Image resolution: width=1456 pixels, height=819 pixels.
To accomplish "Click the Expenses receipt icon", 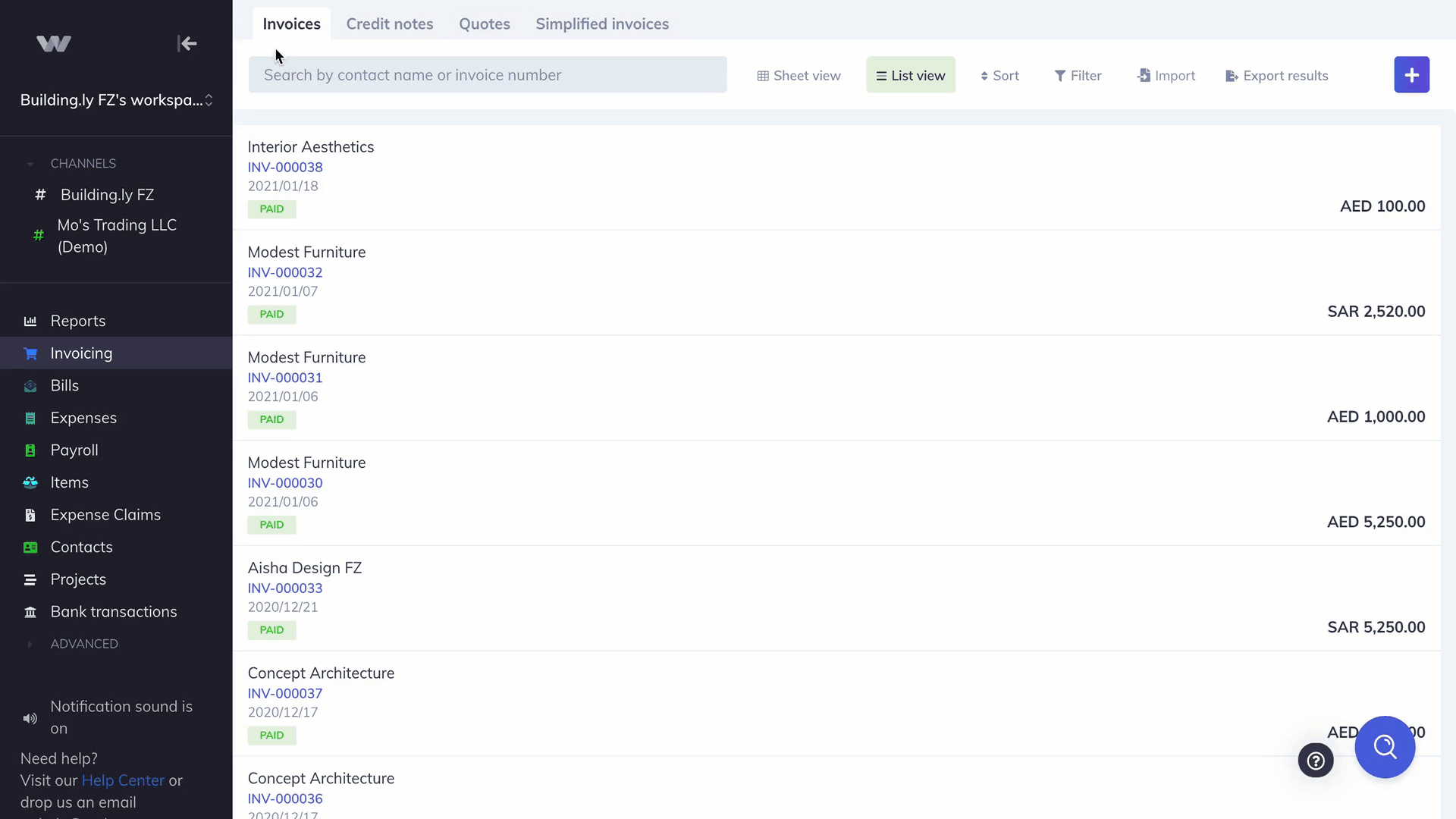I will point(30,419).
